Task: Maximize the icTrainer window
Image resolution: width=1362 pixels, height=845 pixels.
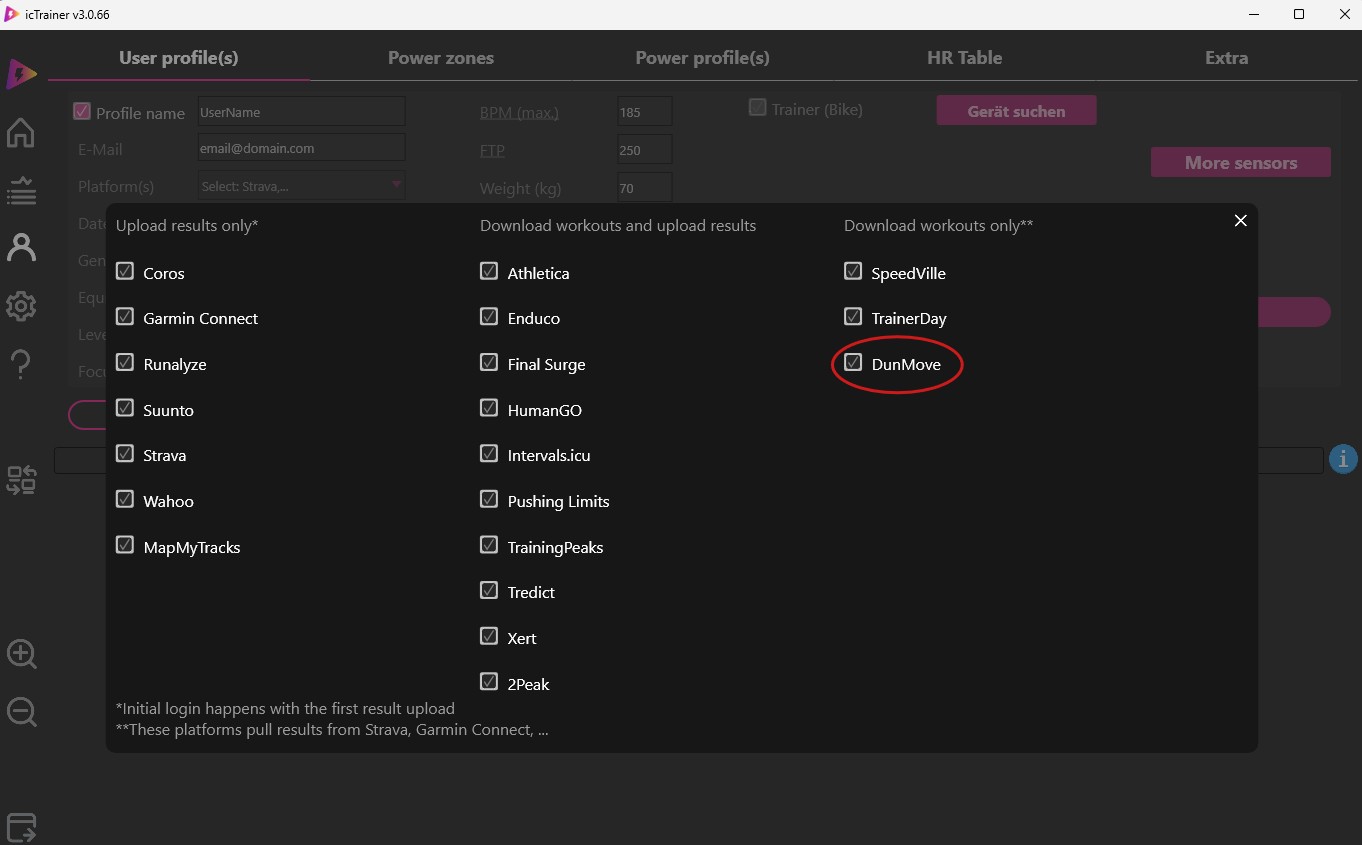Action: 1299,14
